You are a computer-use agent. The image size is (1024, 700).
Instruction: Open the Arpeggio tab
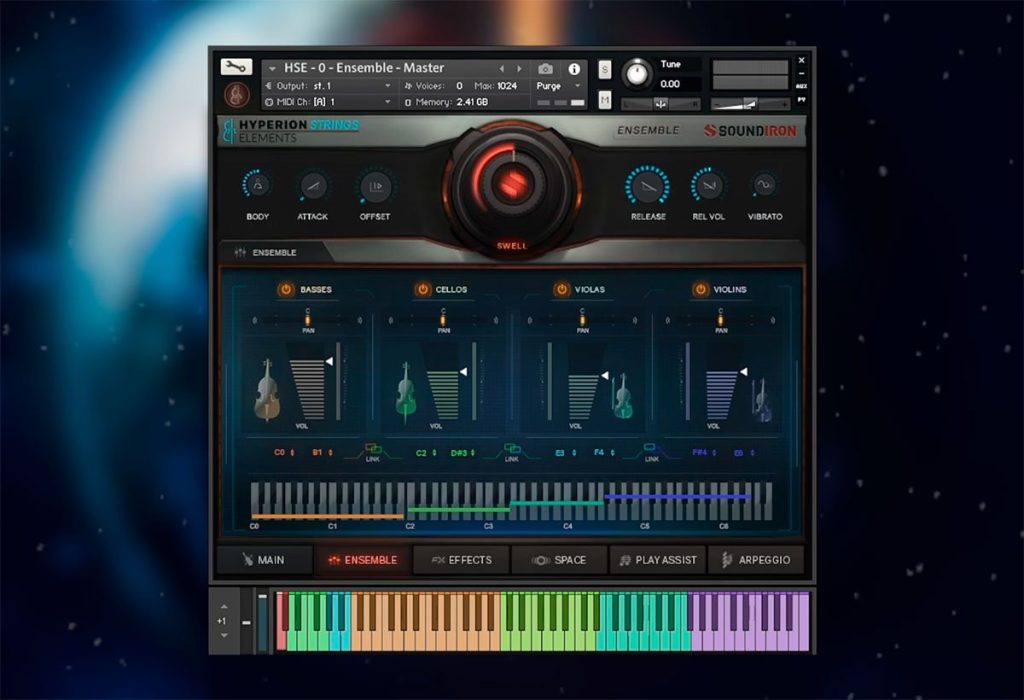(x=756, y=560)
